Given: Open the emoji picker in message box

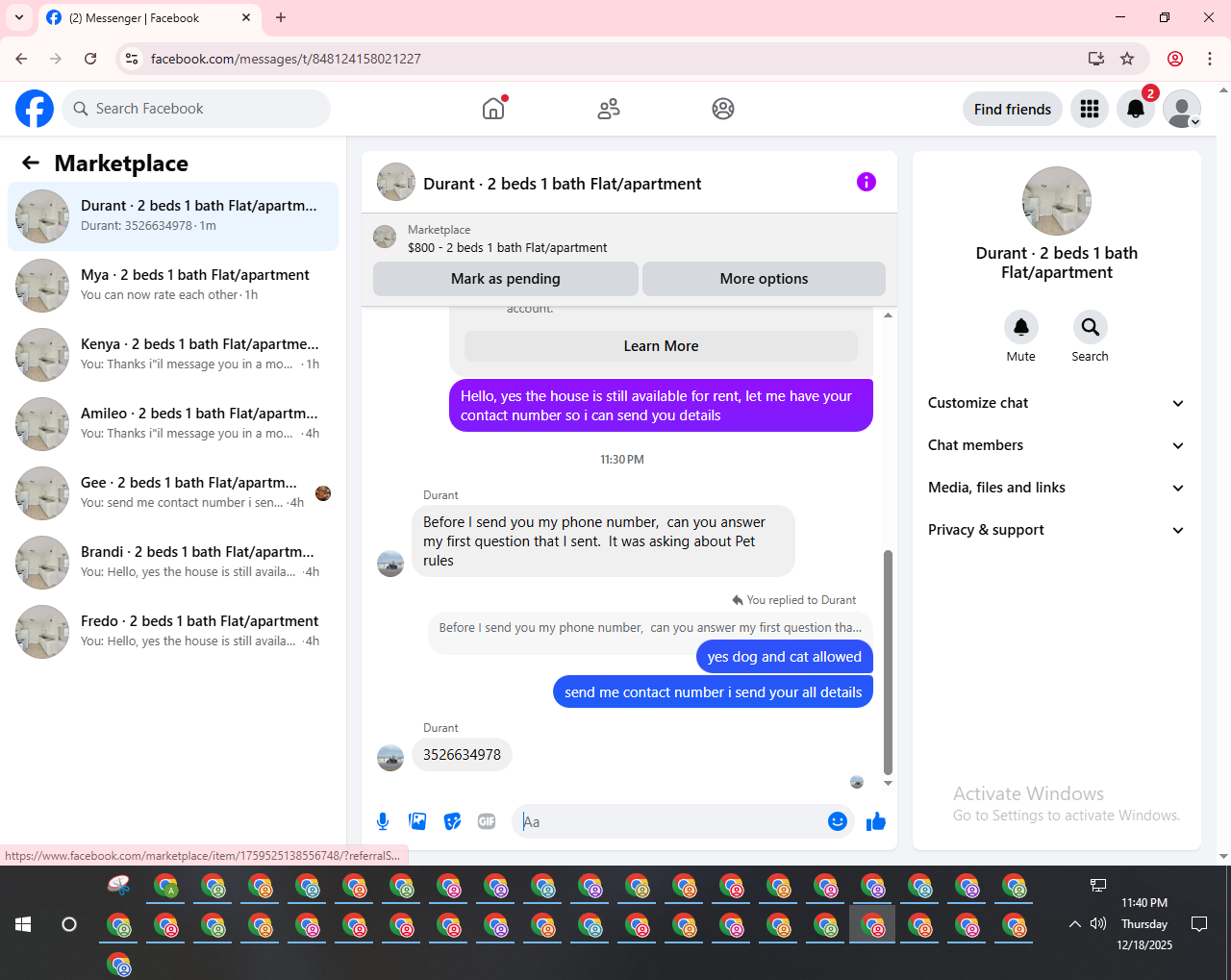Looking at the screenshot, I should (838, 821).
